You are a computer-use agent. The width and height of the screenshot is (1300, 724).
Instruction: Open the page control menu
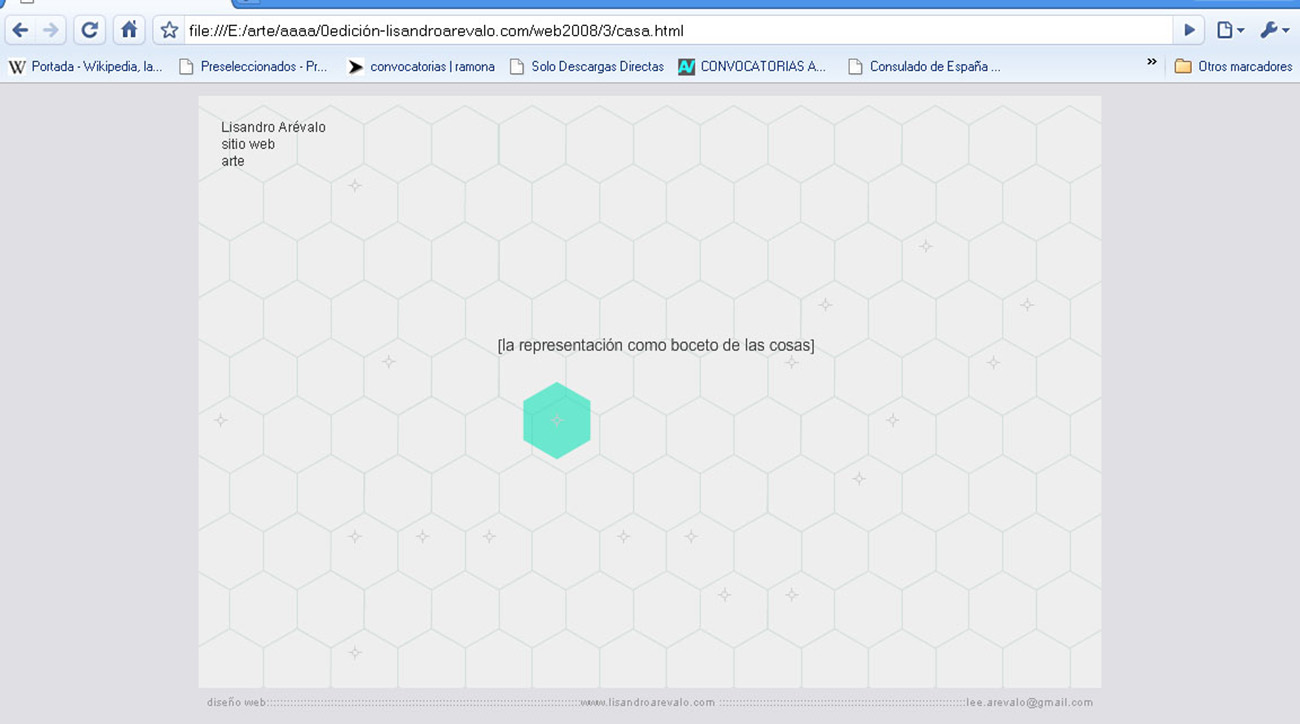tap(1230, 30)
